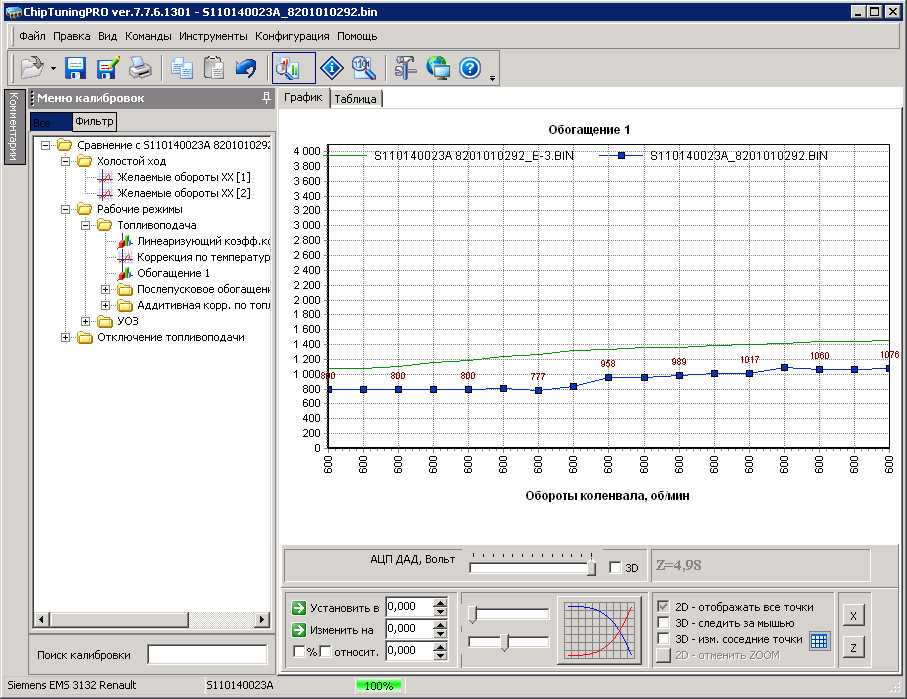
Task: Click the globe with monitor toolbar icon
Action: 437,68
